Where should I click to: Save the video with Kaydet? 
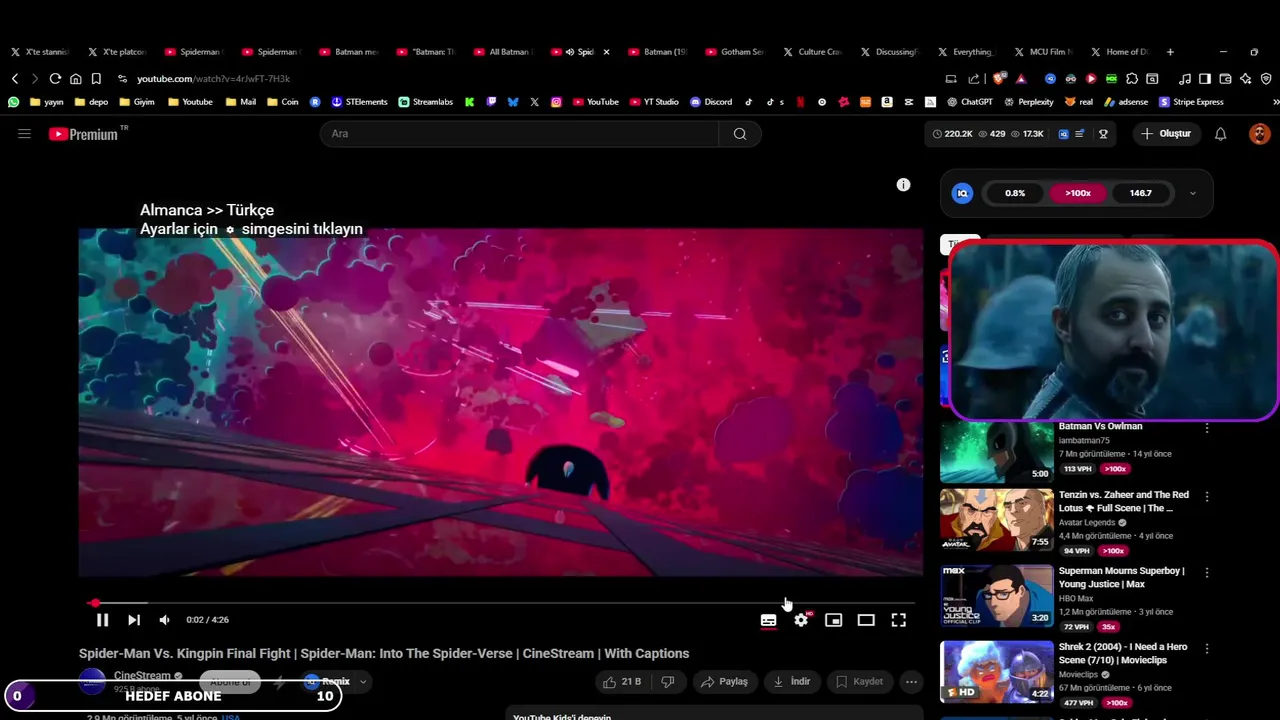(859, 682)
